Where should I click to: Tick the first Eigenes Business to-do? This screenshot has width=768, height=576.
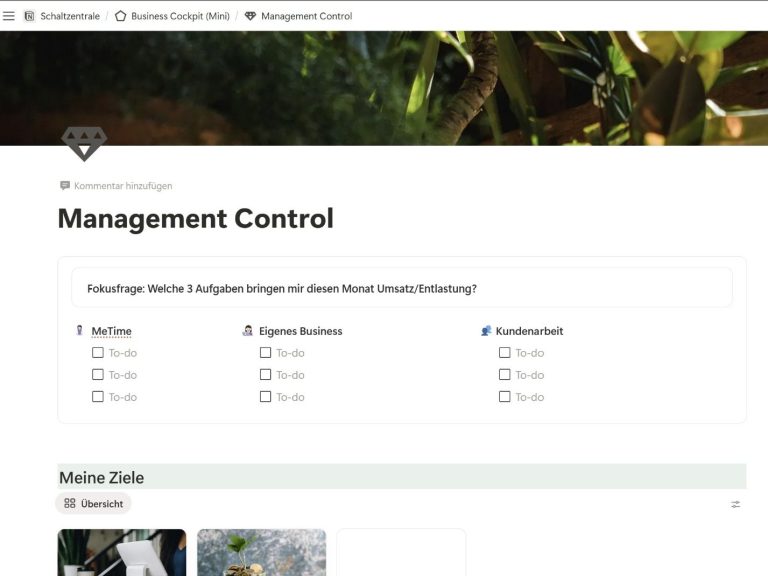click(265, 353)
